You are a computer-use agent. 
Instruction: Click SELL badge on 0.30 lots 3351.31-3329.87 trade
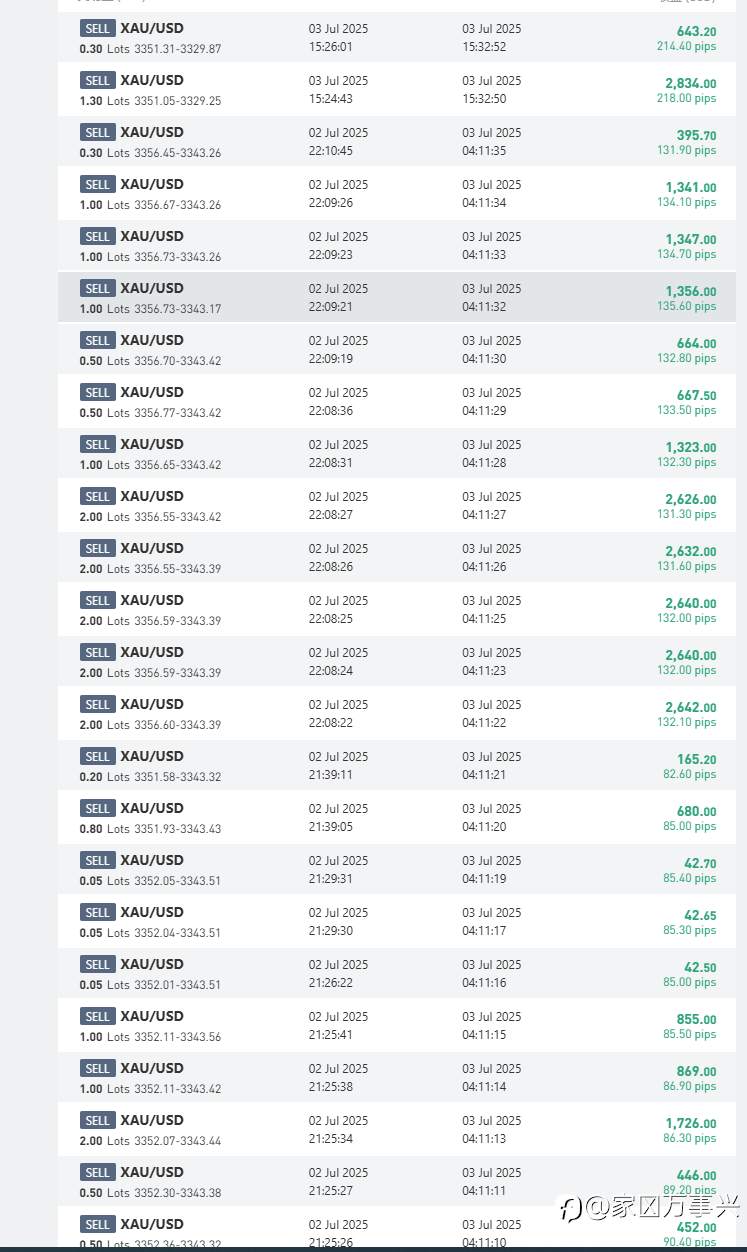click(x=98, y=28)
